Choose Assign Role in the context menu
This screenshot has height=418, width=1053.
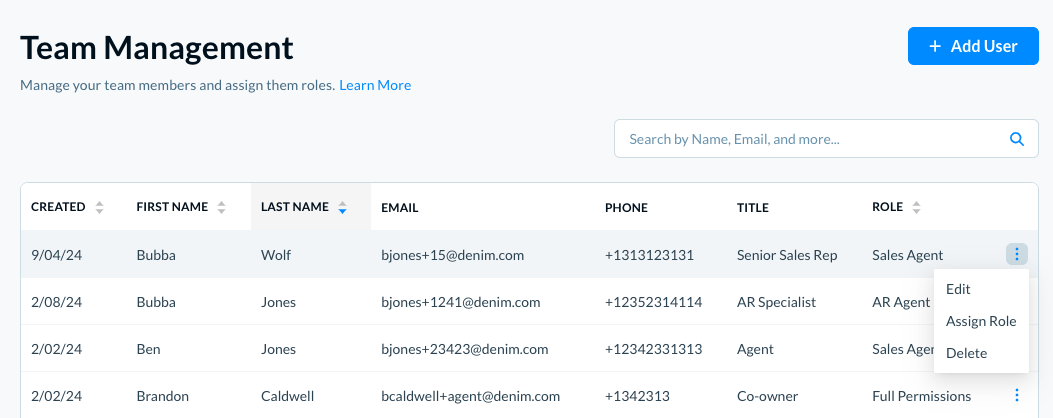[x=981, y=321]
